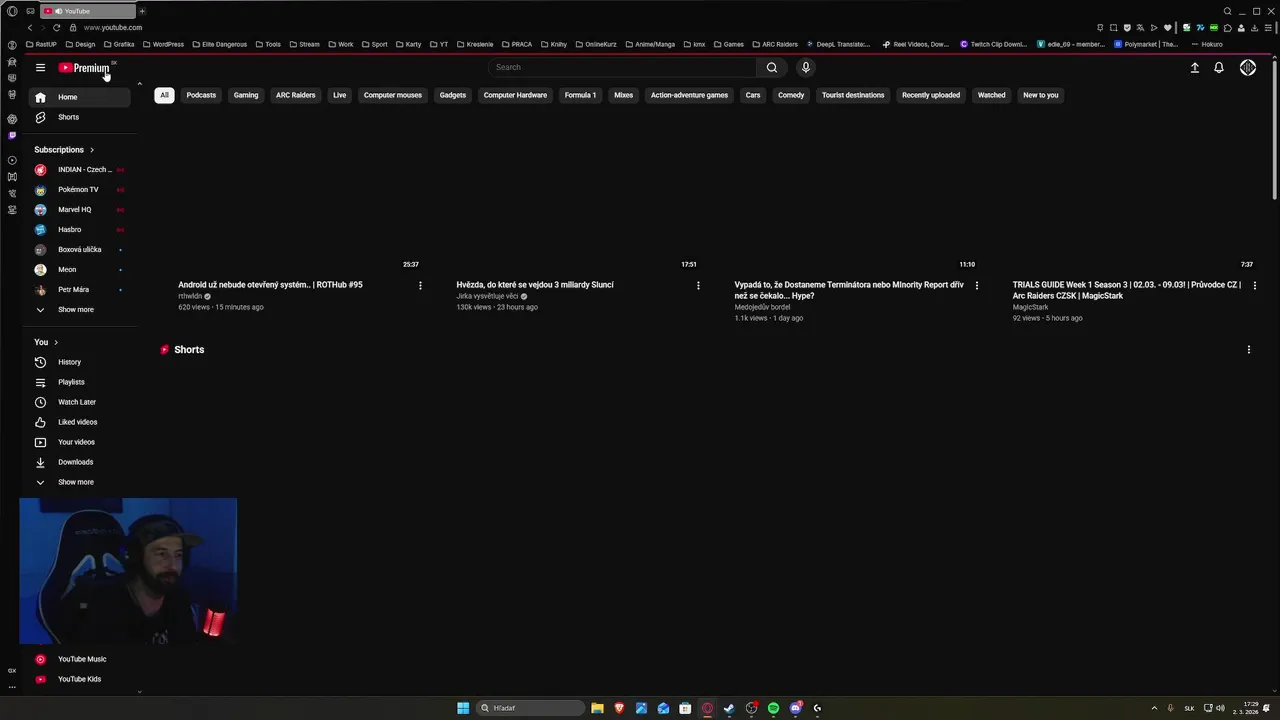
Task: Open the Jirka vysvětluje věci channel link
Action: [x=487, y=296]
